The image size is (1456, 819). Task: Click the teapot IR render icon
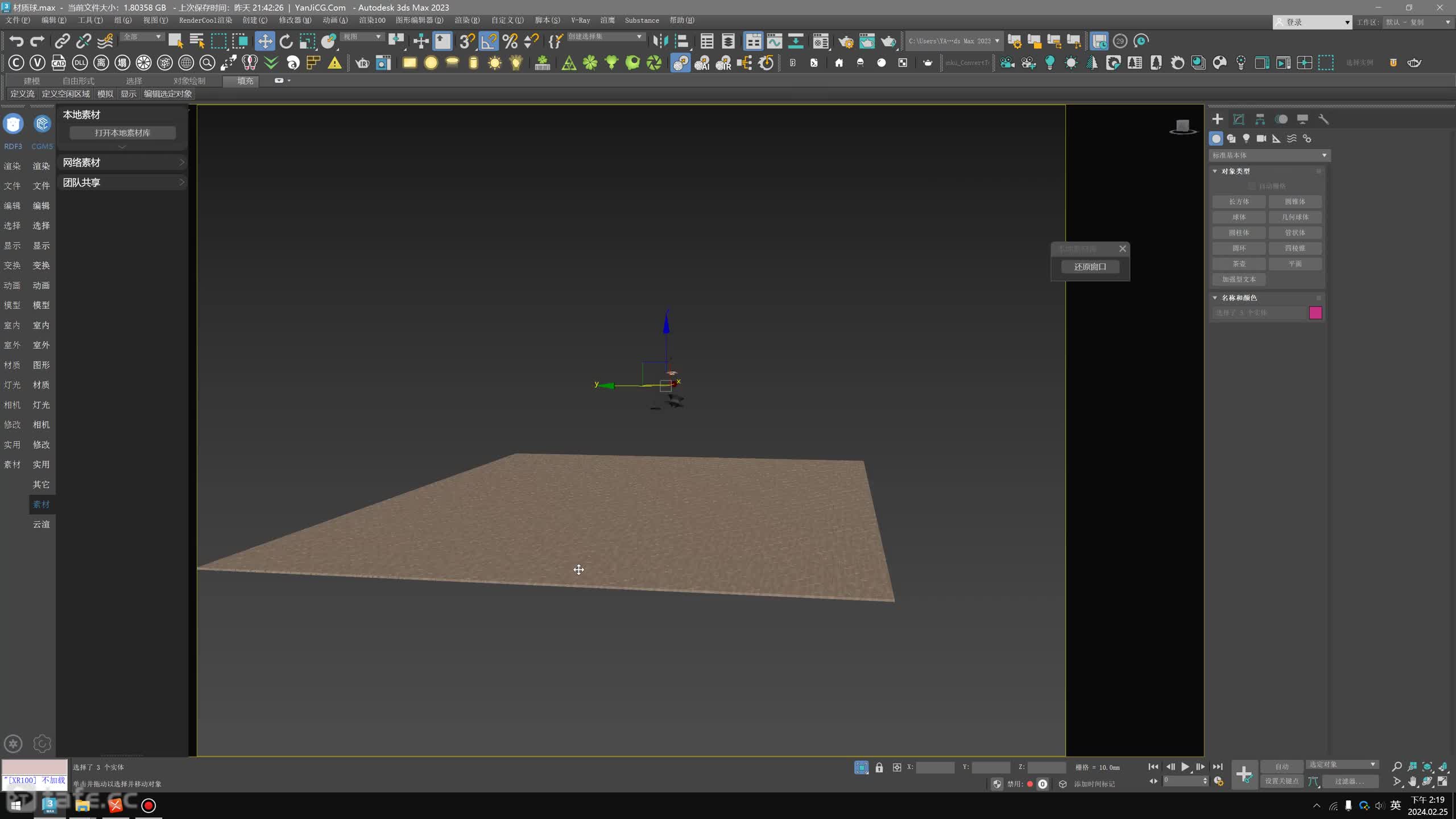(x=362, y=63)
